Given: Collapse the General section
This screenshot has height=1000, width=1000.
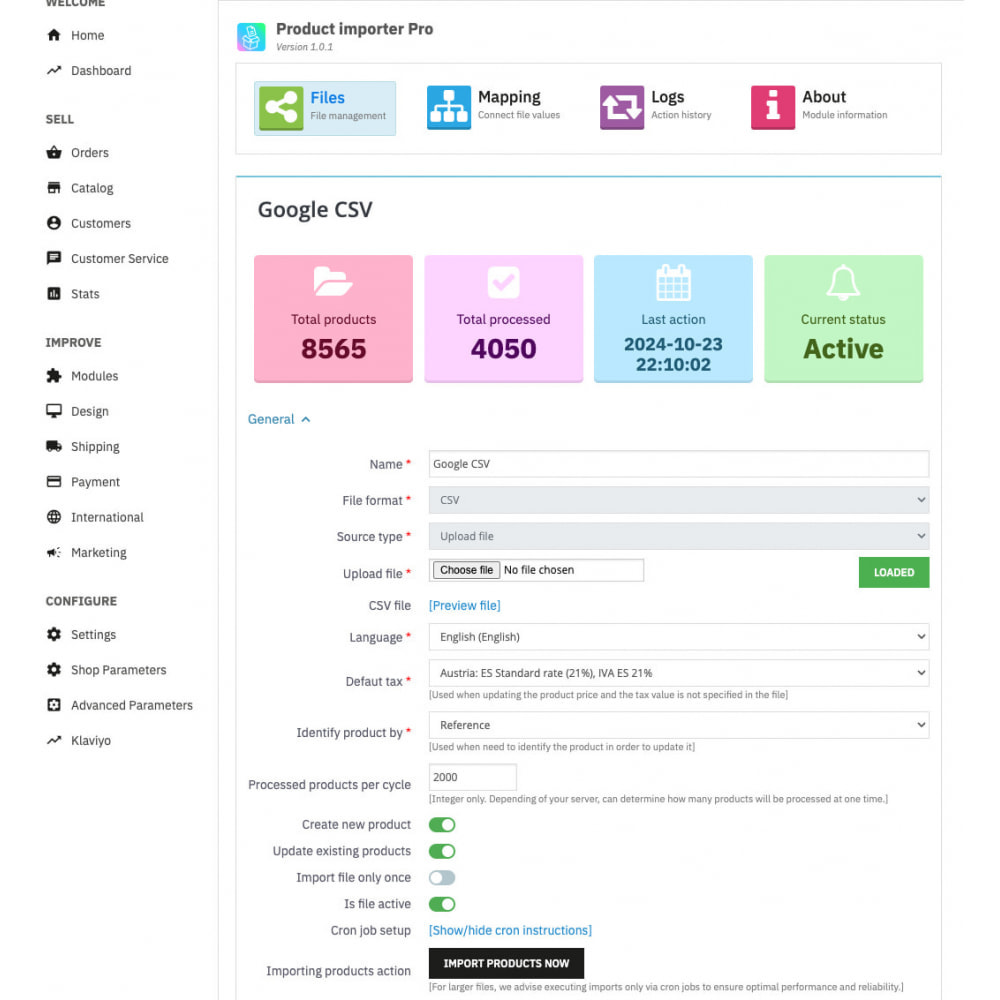Looking at the screenshot, I should click(x=279, y=419).
